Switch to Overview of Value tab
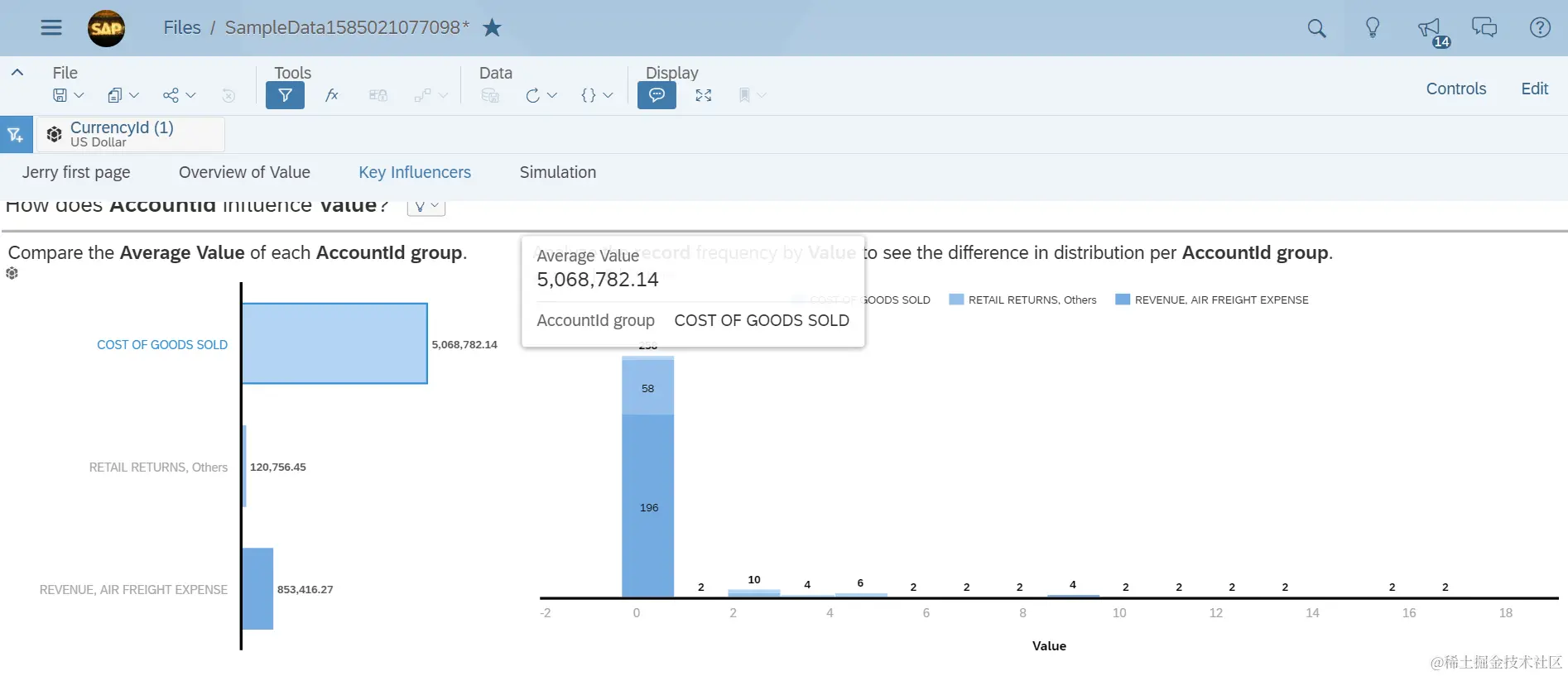 244,172
